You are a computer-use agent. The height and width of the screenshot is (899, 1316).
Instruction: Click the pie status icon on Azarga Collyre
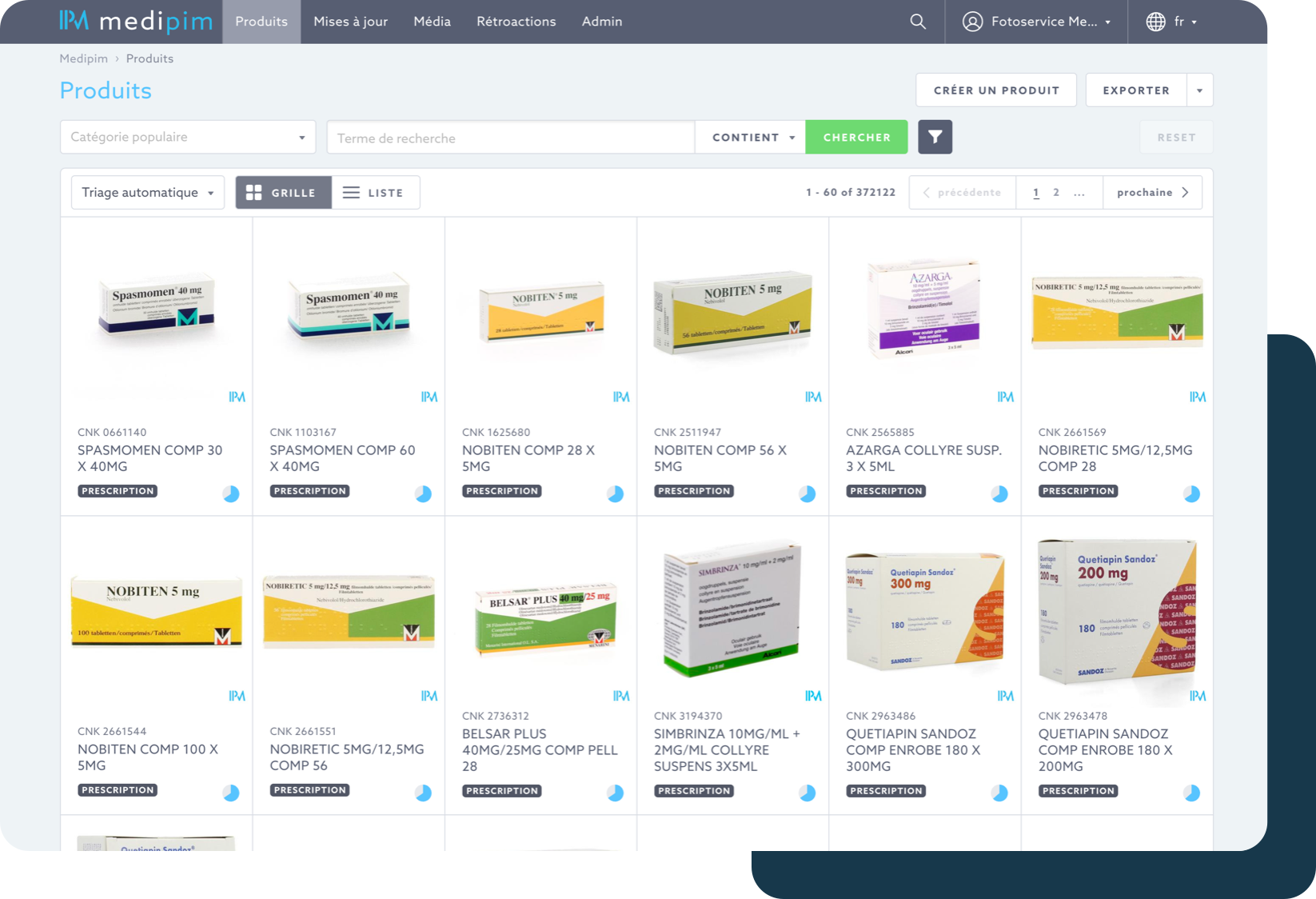tap(999, 493)
